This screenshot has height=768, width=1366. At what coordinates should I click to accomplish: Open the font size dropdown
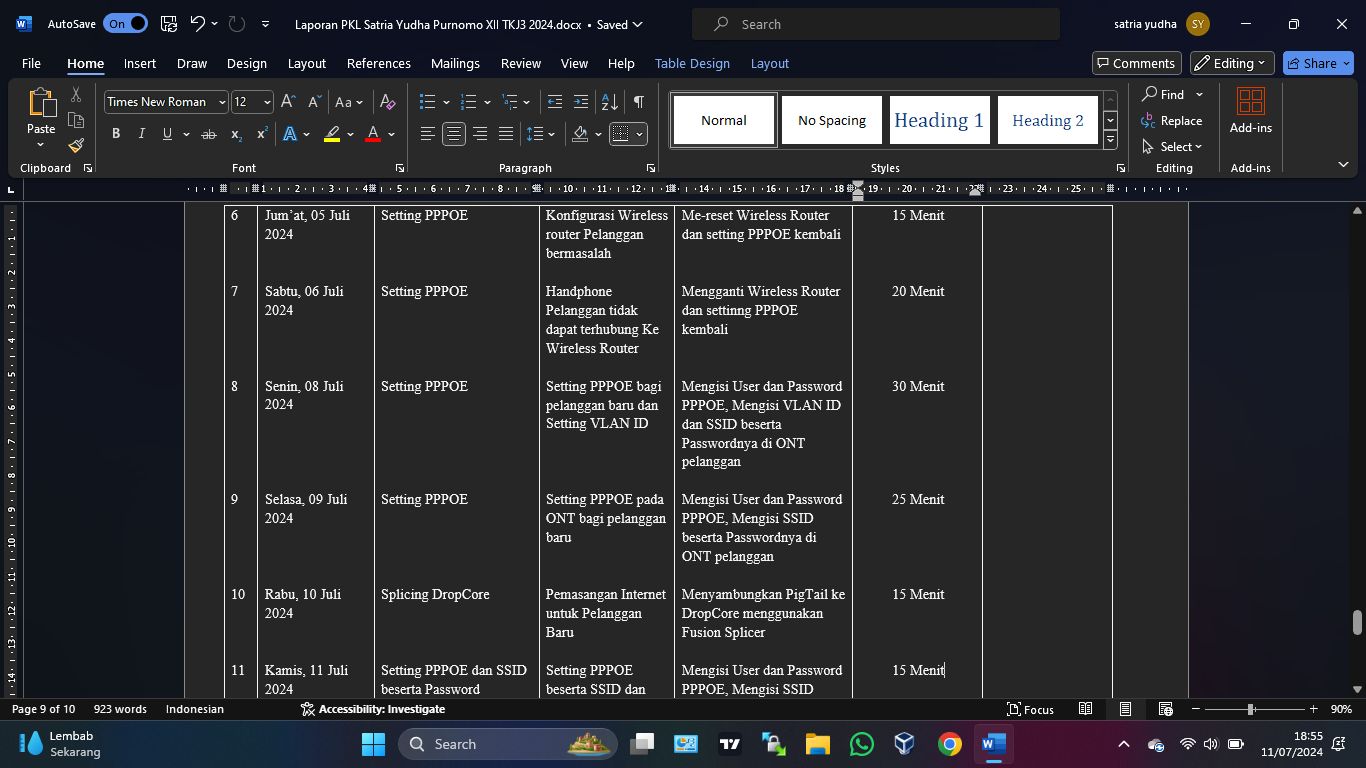tap(267, 102)
